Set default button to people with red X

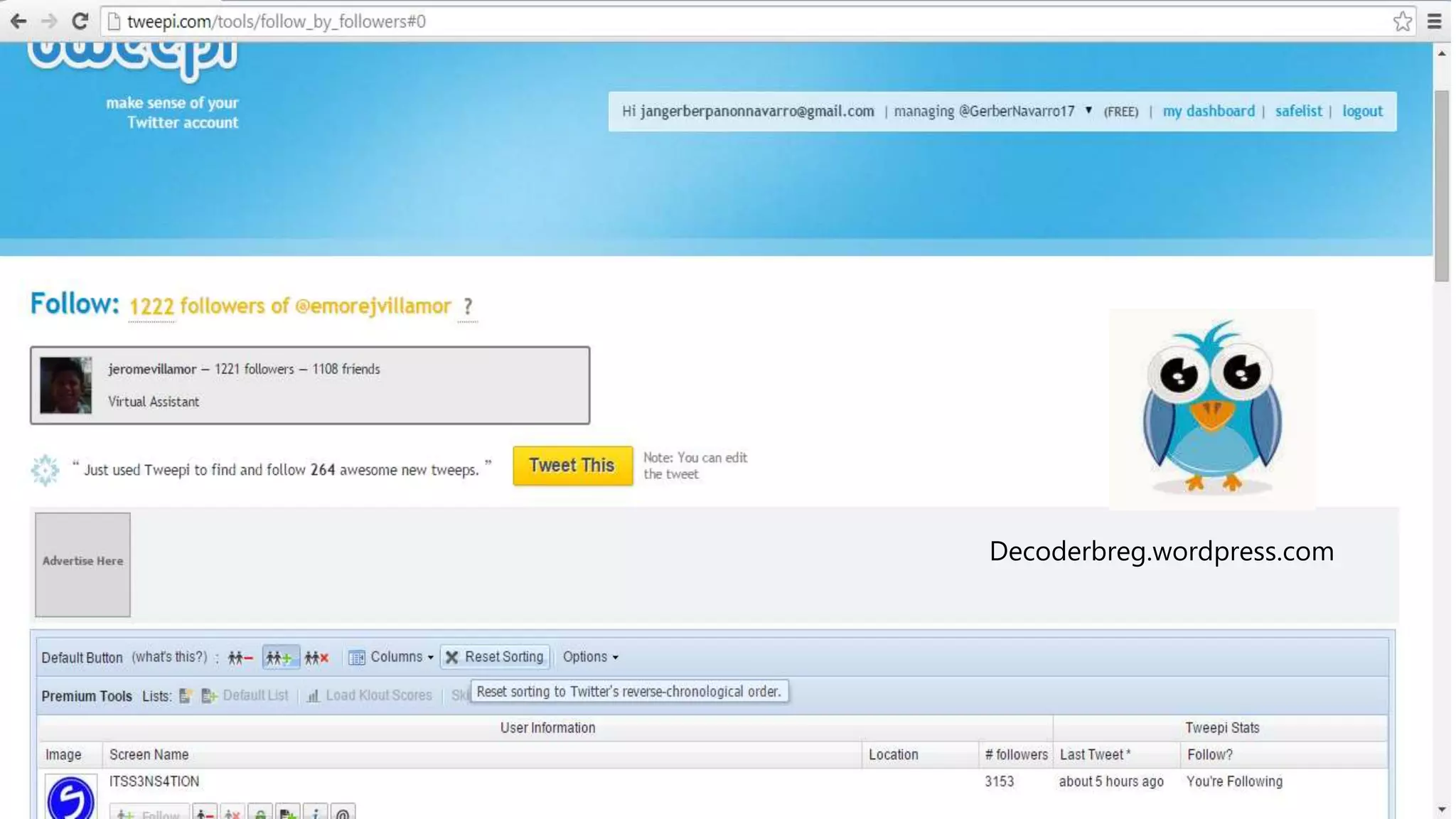click(x=316, y=658)
